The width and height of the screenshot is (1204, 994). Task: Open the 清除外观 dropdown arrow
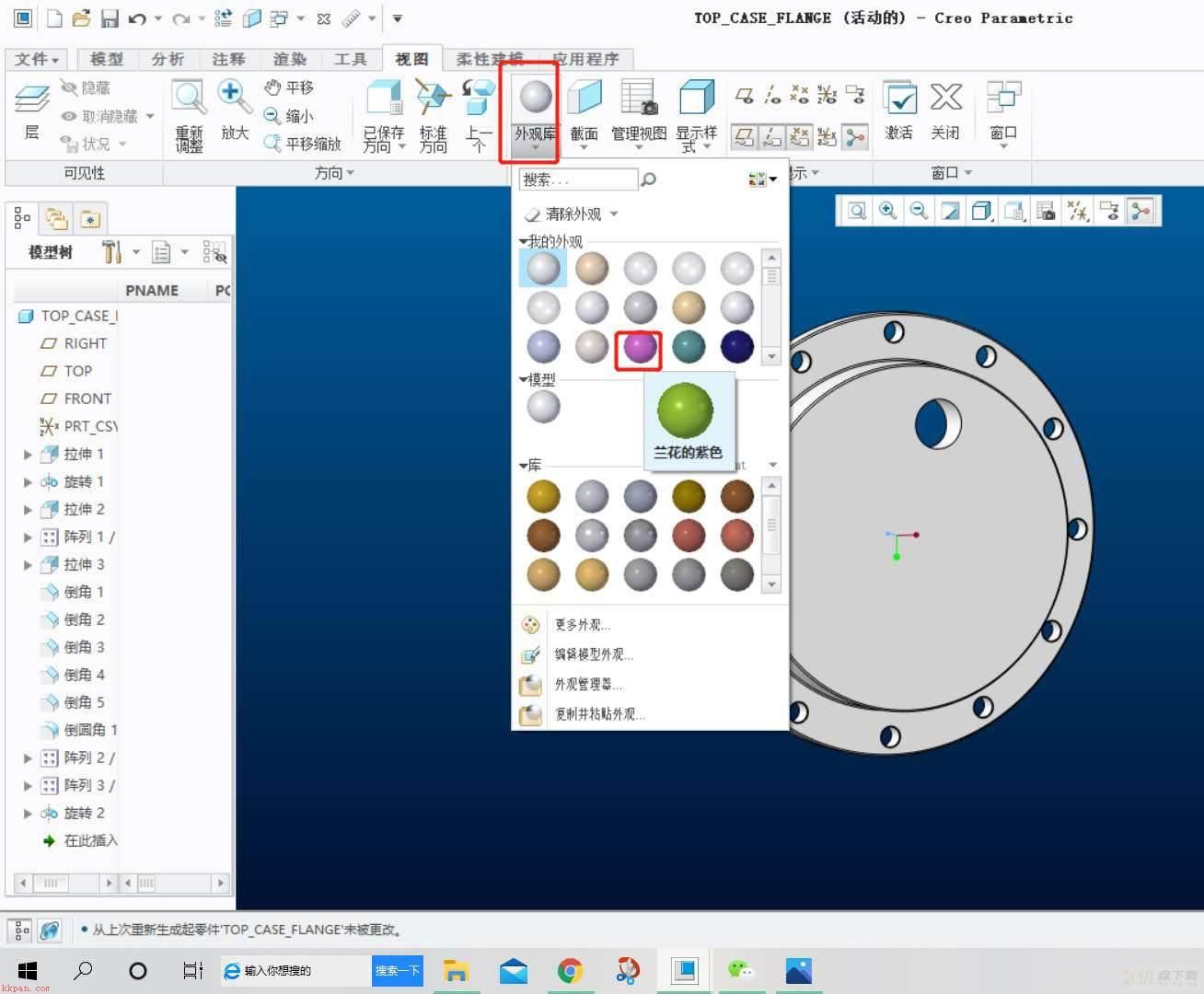coord(614,214)
